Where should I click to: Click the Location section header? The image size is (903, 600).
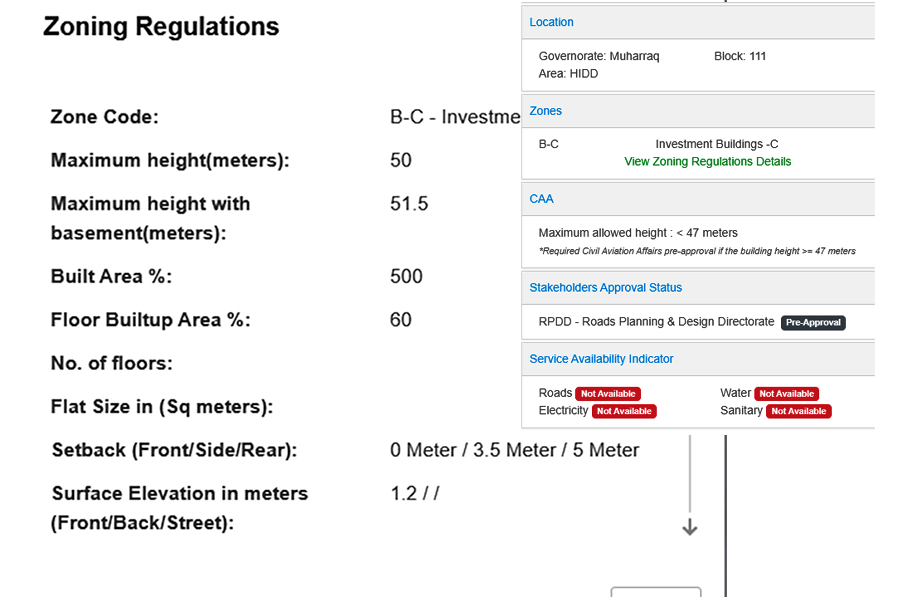(551, 22)
